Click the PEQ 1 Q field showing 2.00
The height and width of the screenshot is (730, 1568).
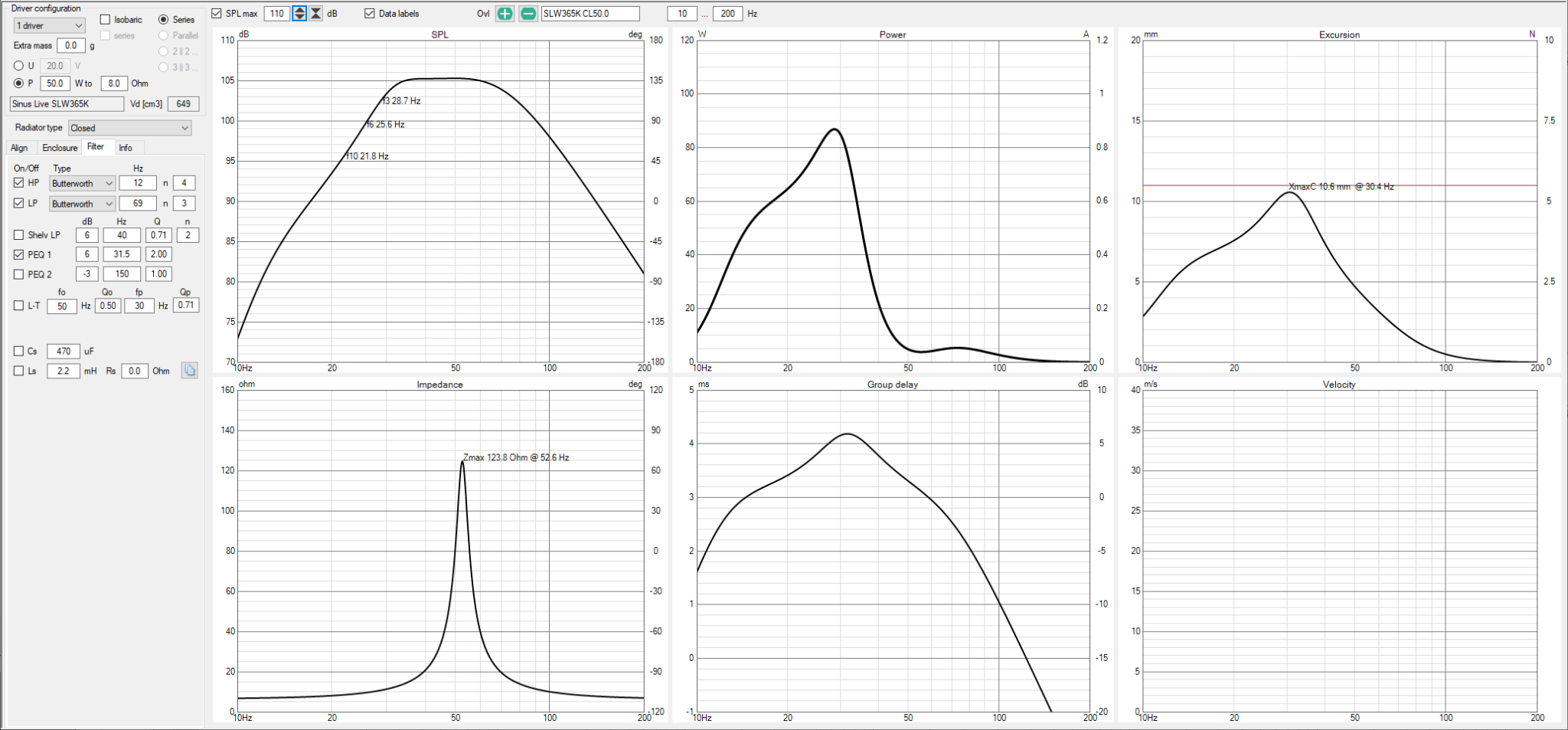pos(158,254)
